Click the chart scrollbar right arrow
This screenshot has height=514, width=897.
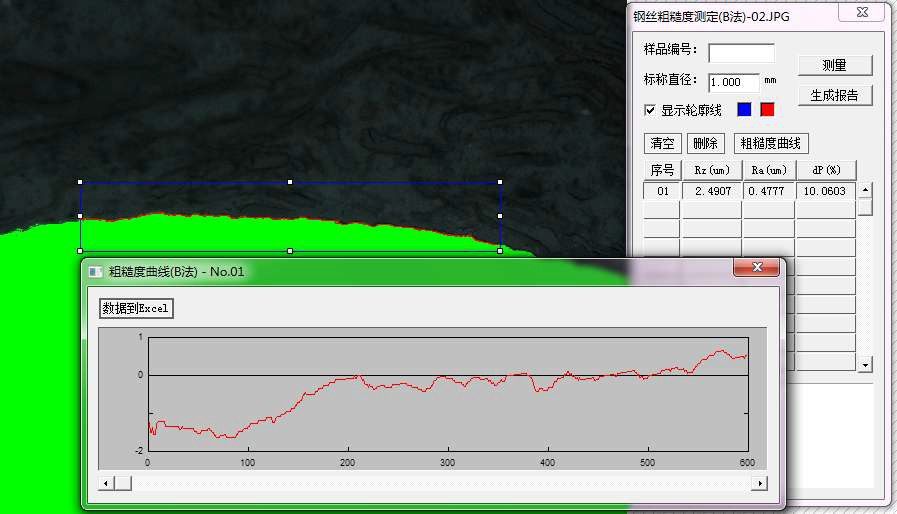pyautogui.click(x=760, y=484)
